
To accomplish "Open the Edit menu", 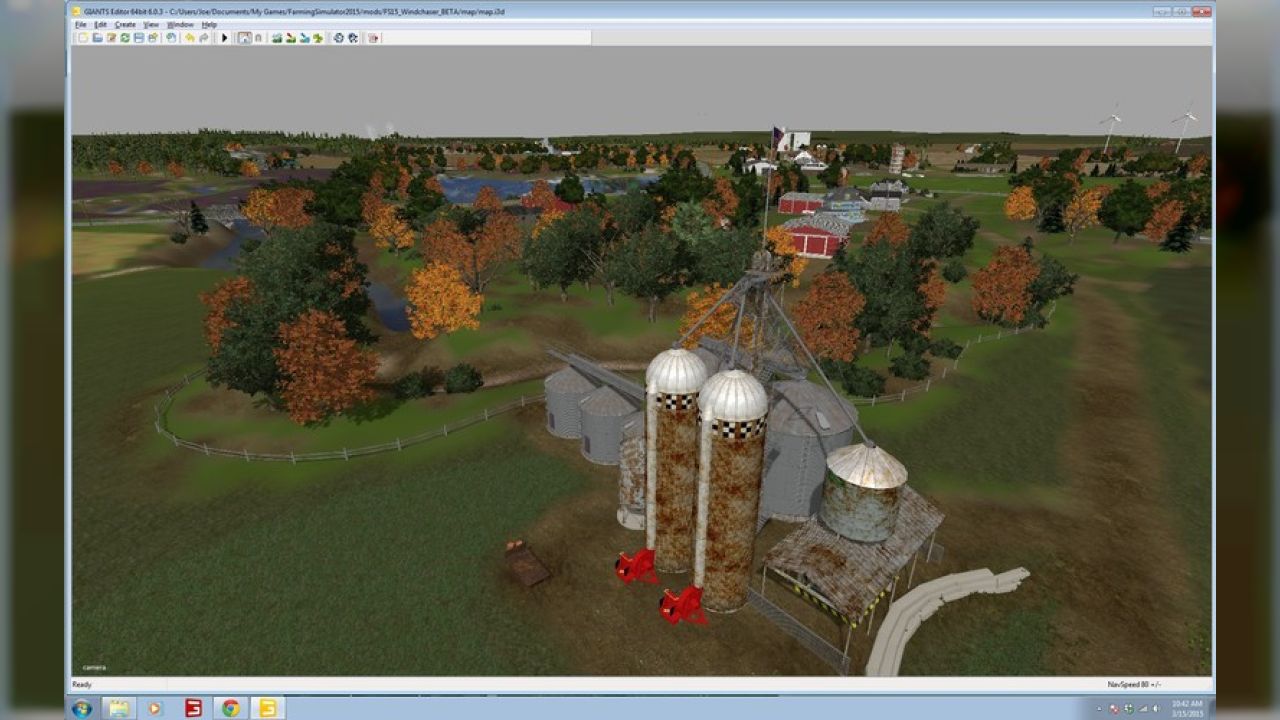I will (x=100, y=24).
